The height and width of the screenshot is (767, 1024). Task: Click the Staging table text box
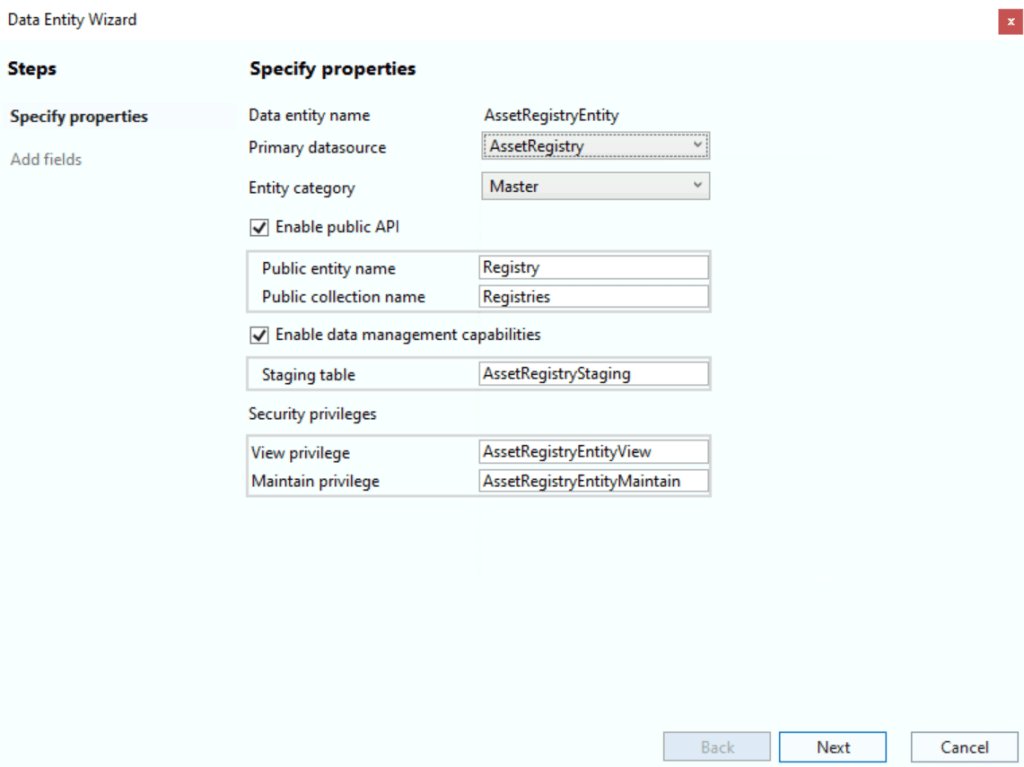coord(593,375)
